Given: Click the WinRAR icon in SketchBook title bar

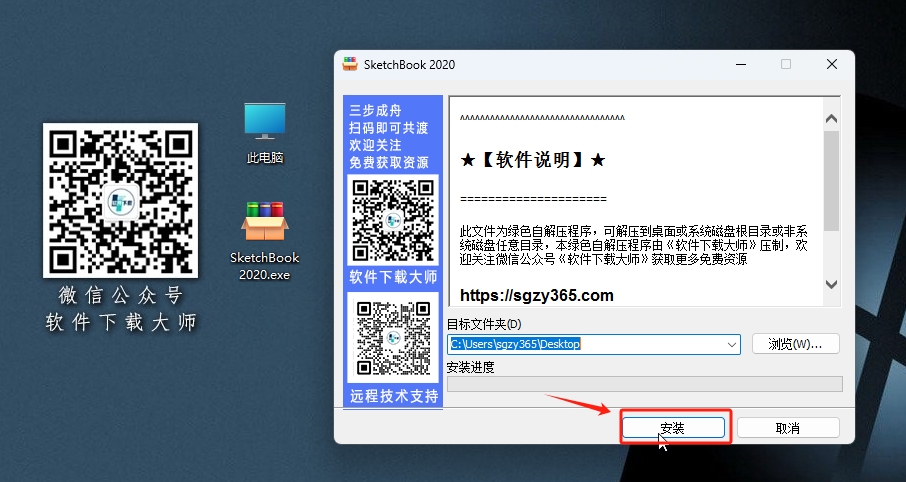Looking at the screenshot, I should 350,64.
